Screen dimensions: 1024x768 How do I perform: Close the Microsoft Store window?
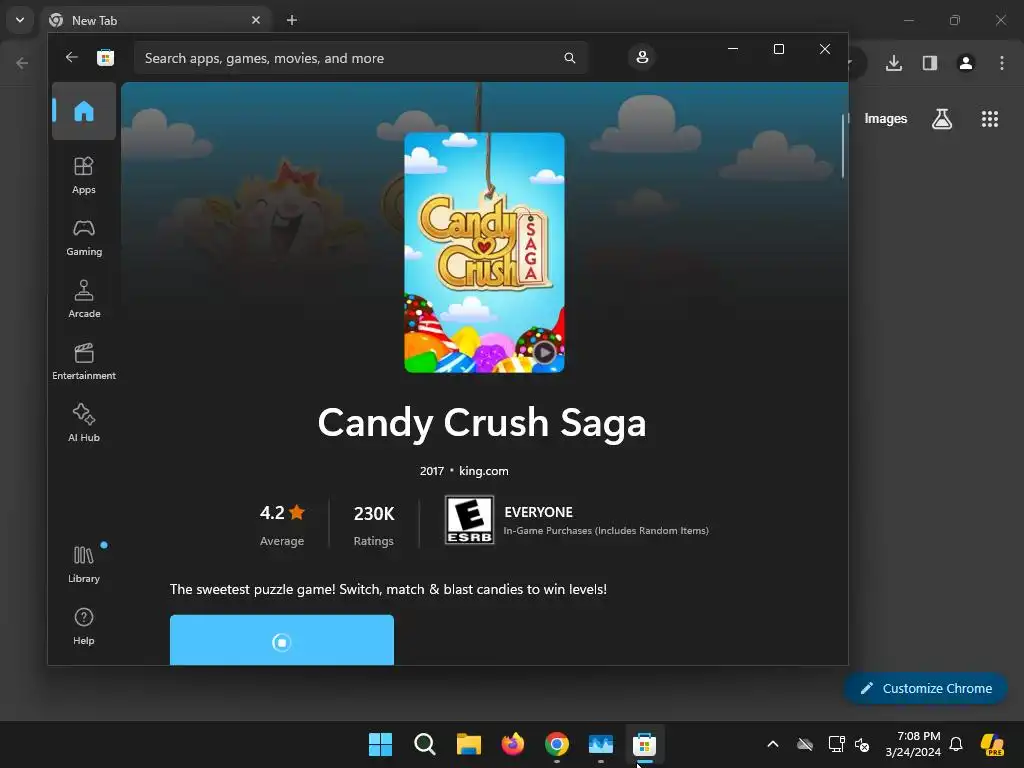[x=825, y=49]
